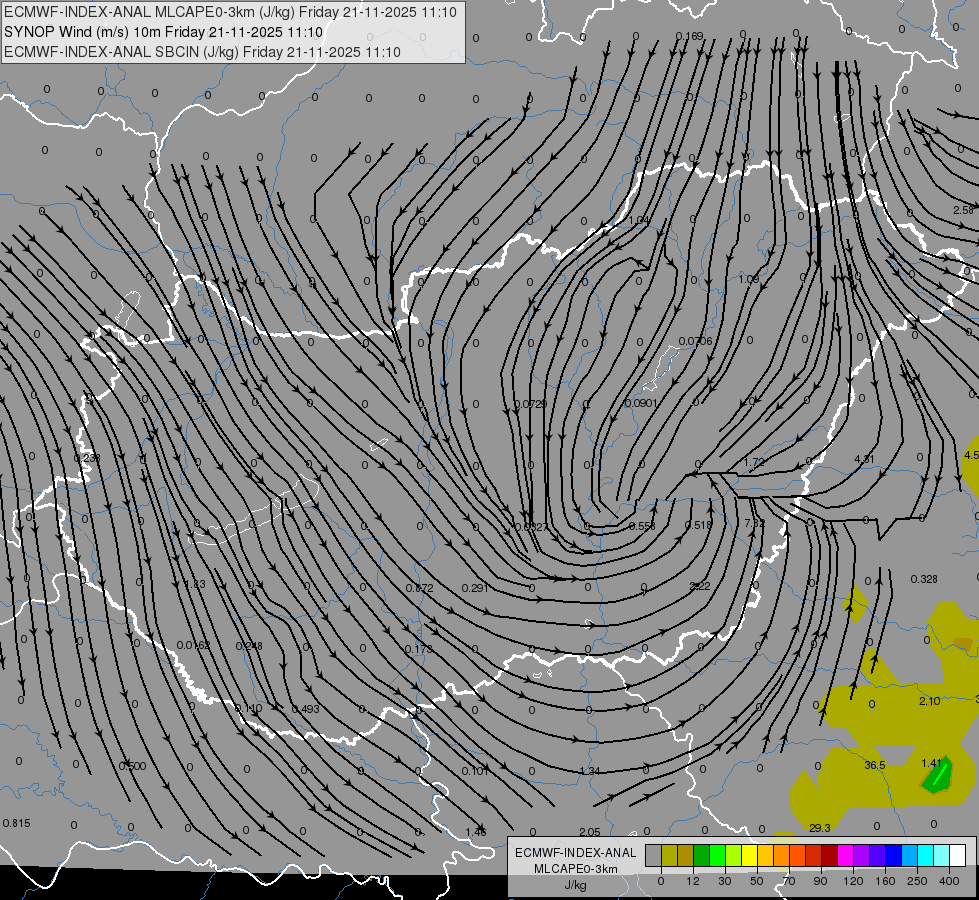Click the map value 0.0729
This screenshot has width=979, height=900.
pos(530,404)
